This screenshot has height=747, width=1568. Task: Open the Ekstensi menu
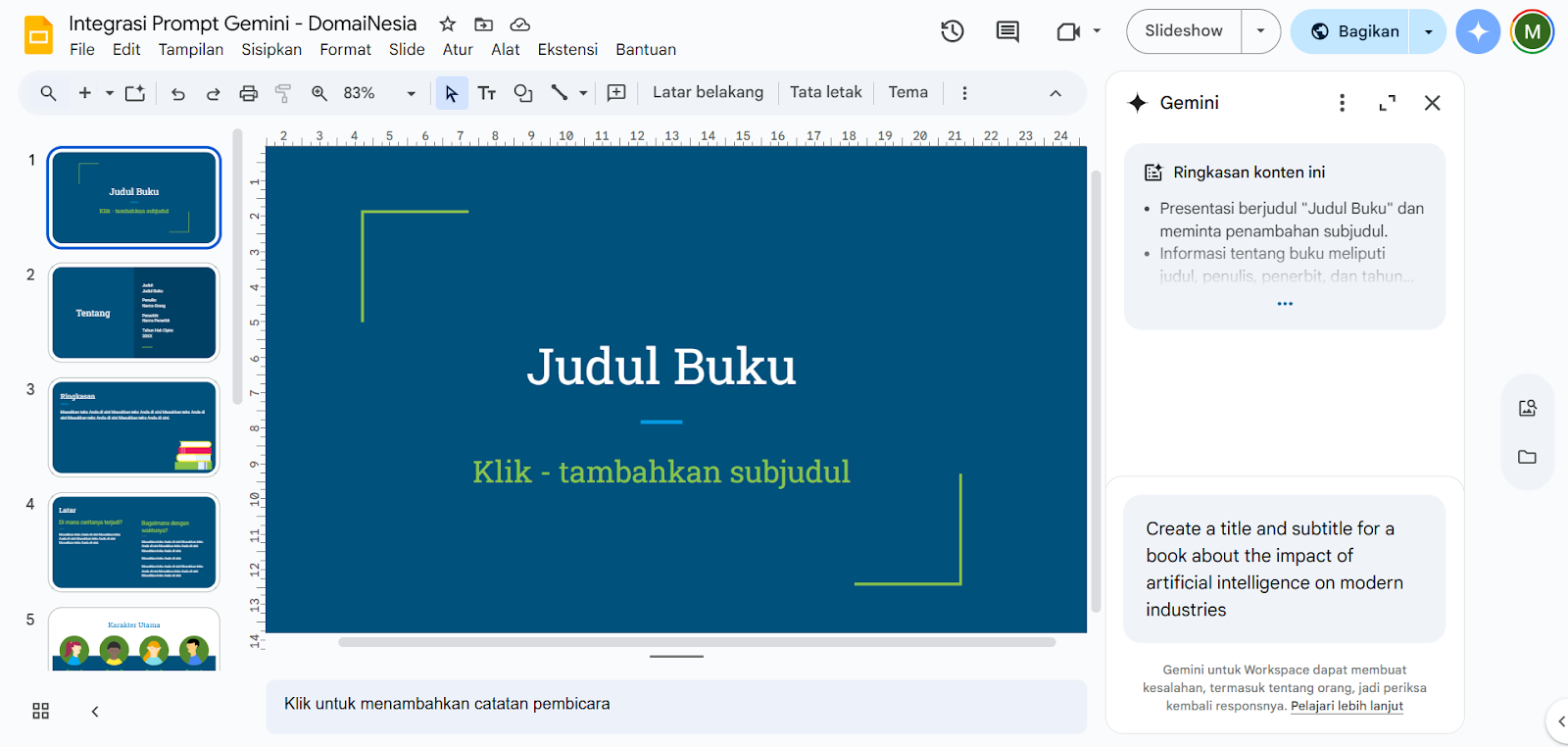[567, 49]
